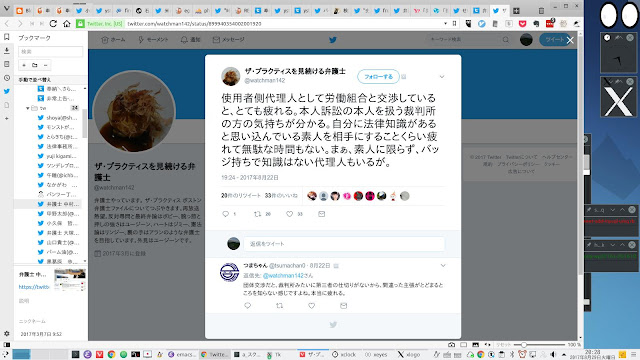Open the History panel icon

(7, 78)
